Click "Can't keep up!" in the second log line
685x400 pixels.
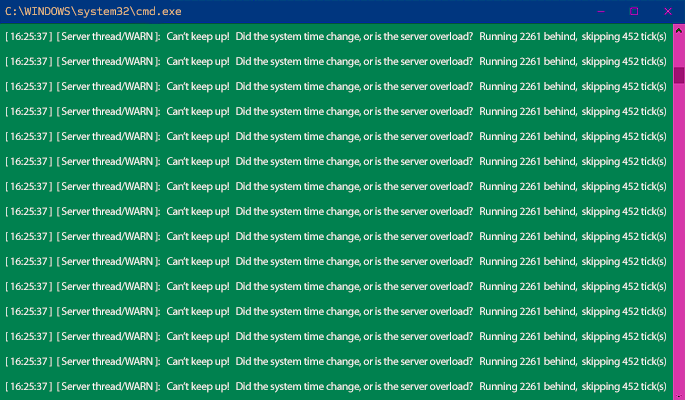198,61
